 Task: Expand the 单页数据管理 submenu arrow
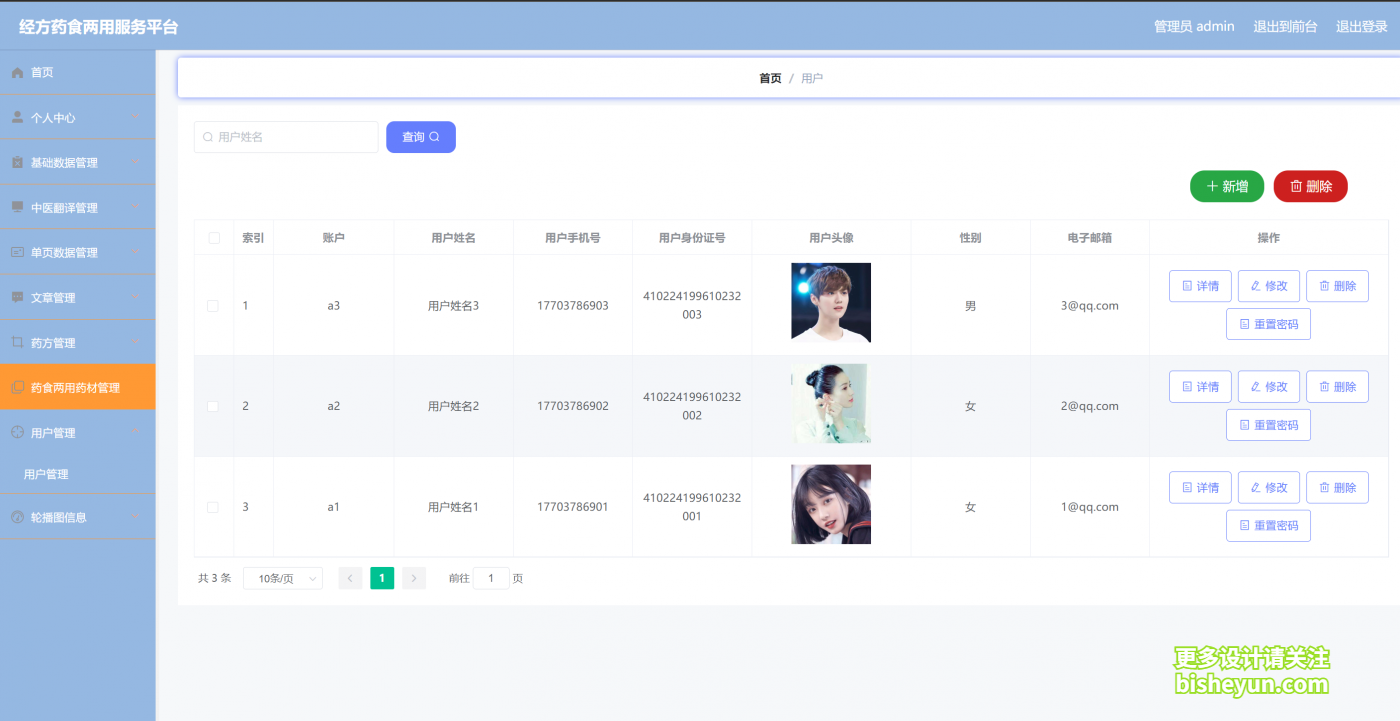tap(135, 252)
